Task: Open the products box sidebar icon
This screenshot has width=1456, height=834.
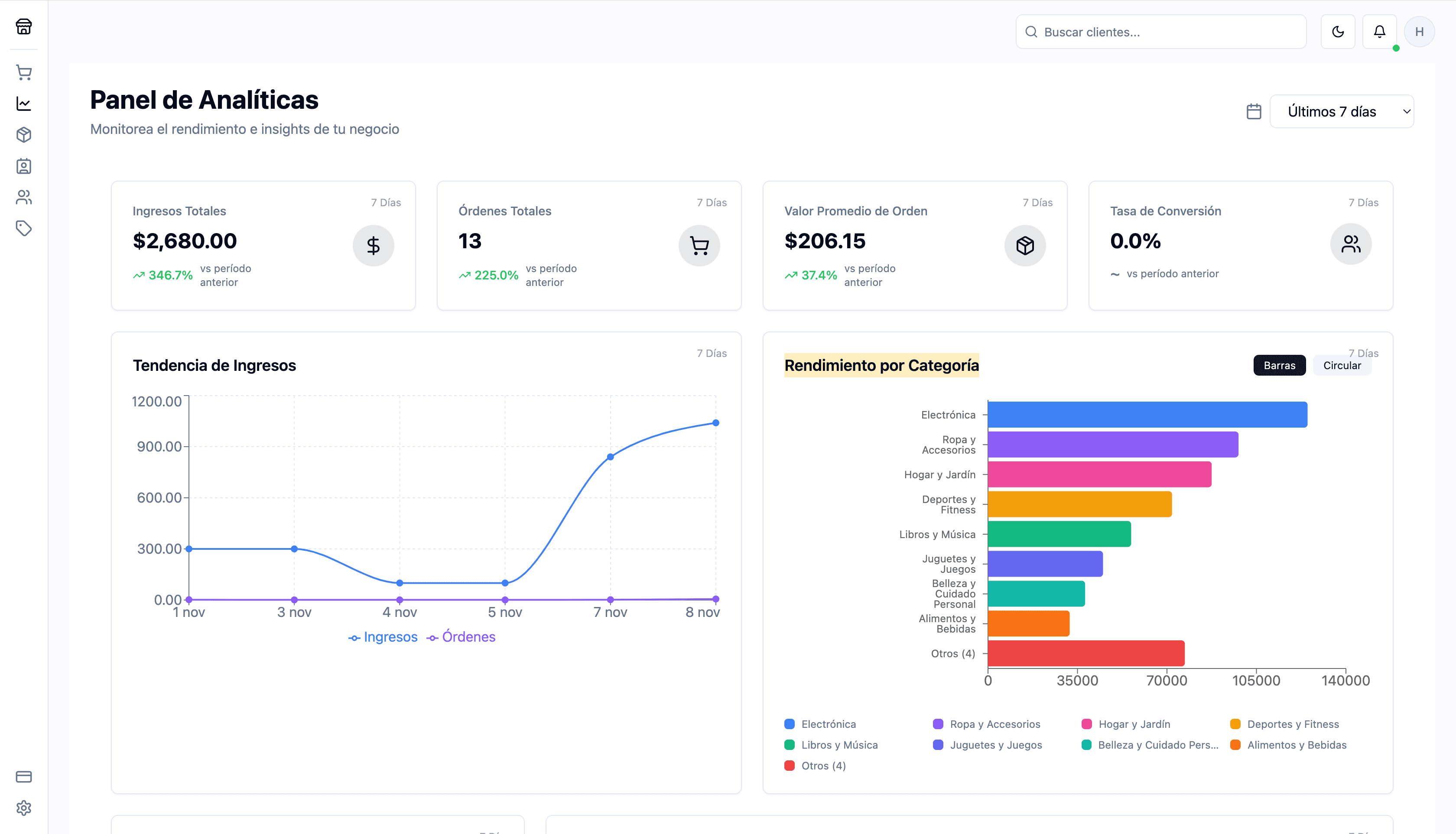Action: coord(23,135)
